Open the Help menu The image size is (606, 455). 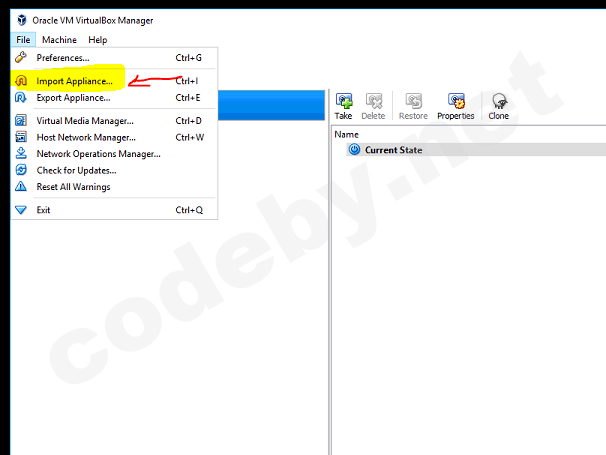click(x=97, y=40)
